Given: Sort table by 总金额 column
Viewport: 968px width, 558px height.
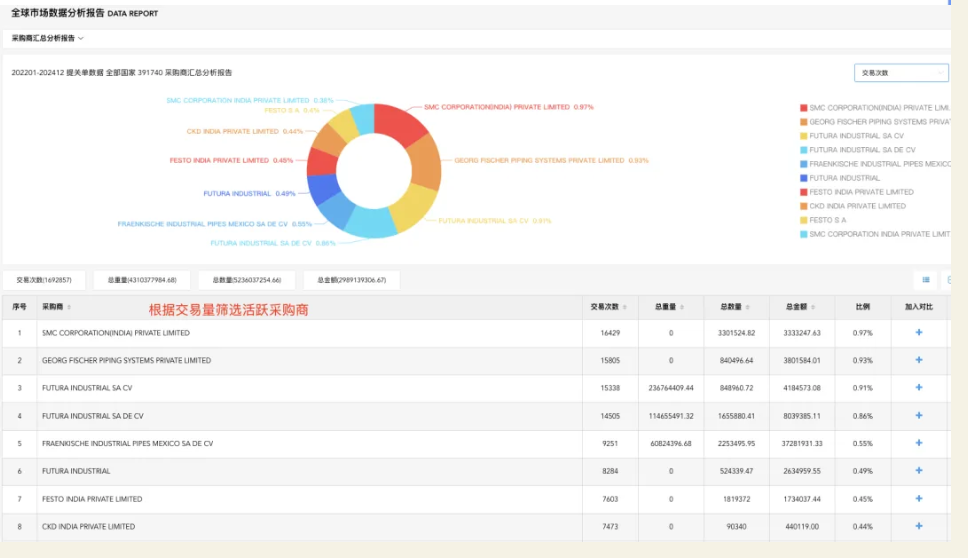Looking at the screenshot, I should 801,307.
